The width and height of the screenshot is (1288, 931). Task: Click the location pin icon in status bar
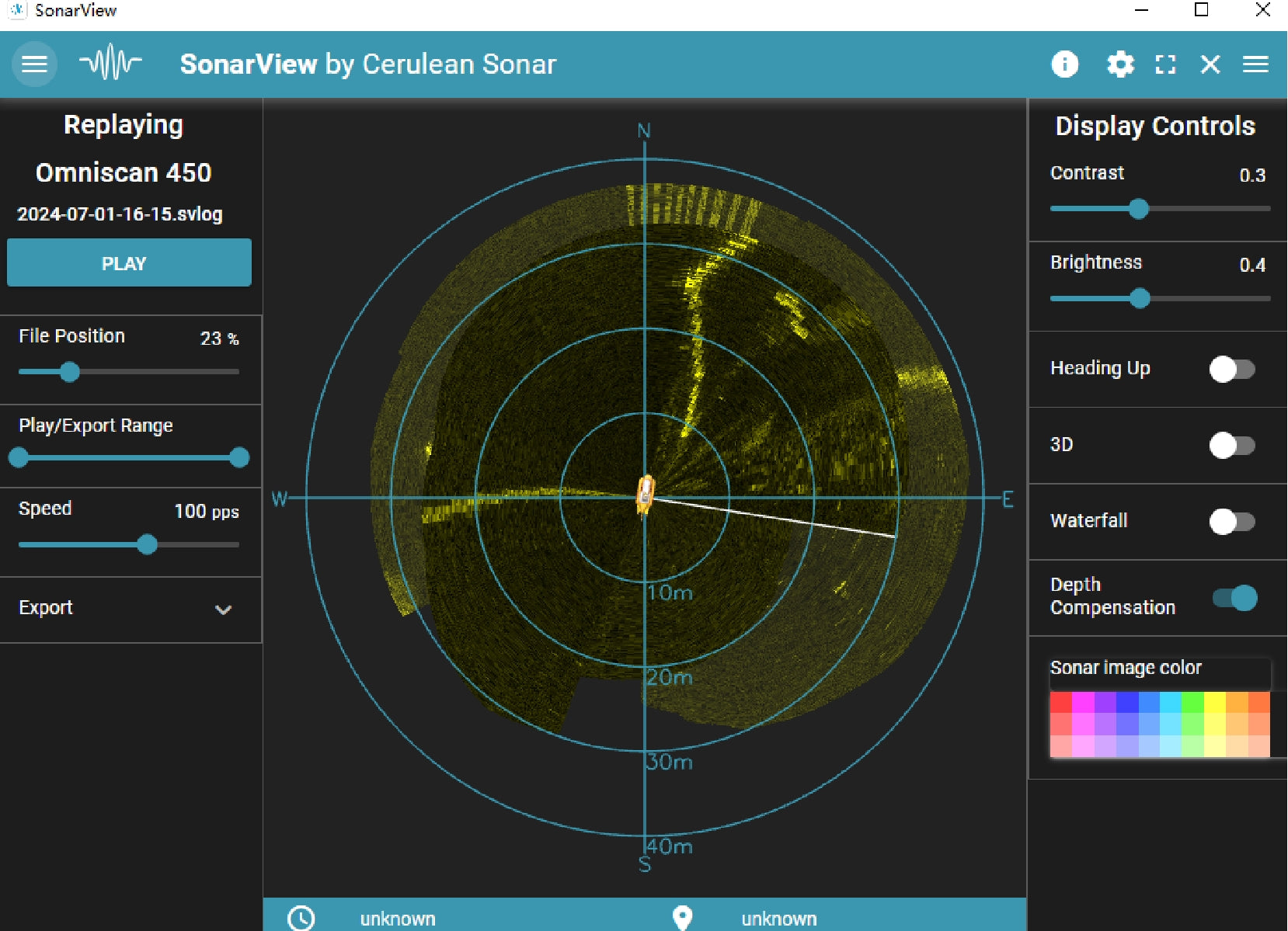(681, 919)
